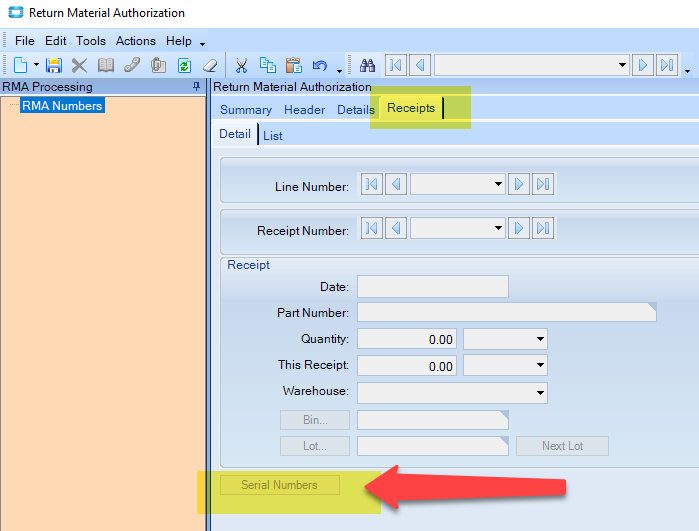The width and height of the screenshot is (699, 531).
Task: Go to next Receipt Number
Action: (518, 228)
